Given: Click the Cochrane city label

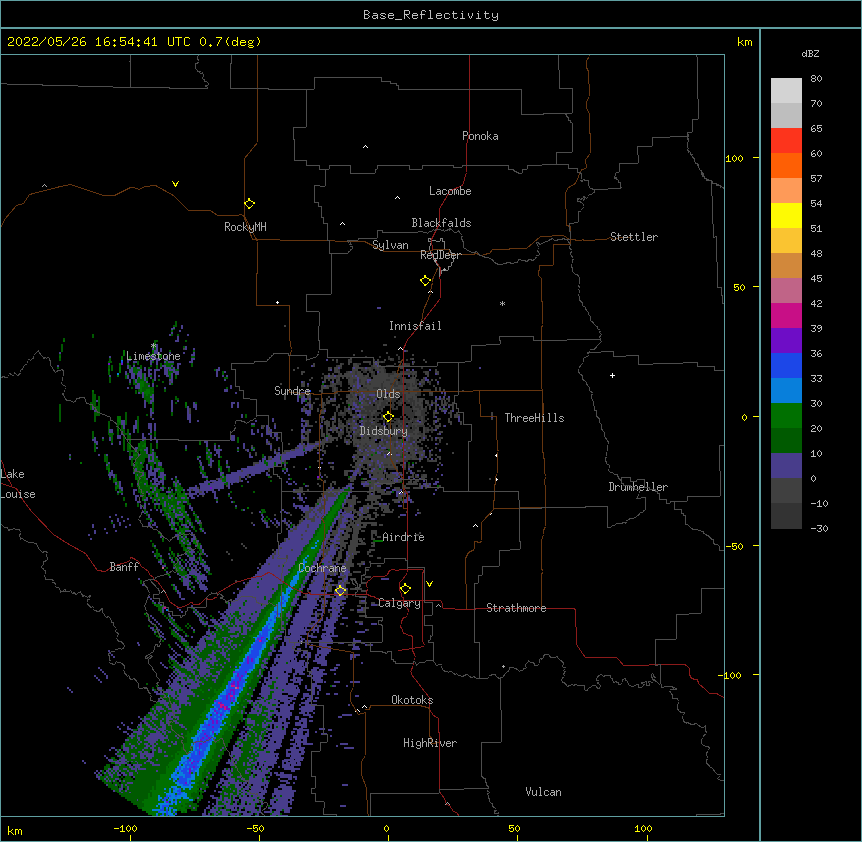Looking at the screenshot, I should point(322,568).
